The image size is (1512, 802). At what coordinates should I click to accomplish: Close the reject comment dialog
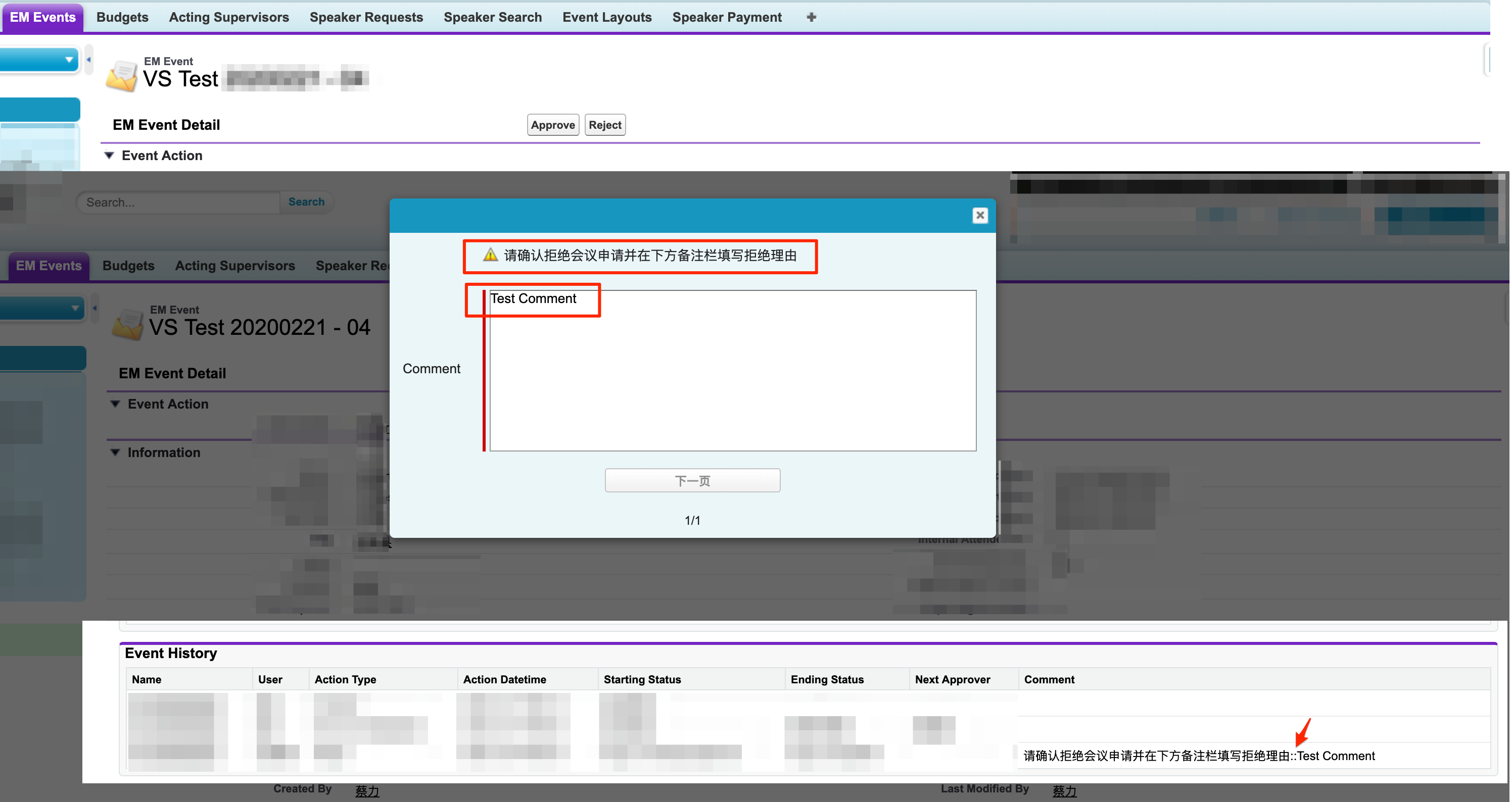coord(980,215)
